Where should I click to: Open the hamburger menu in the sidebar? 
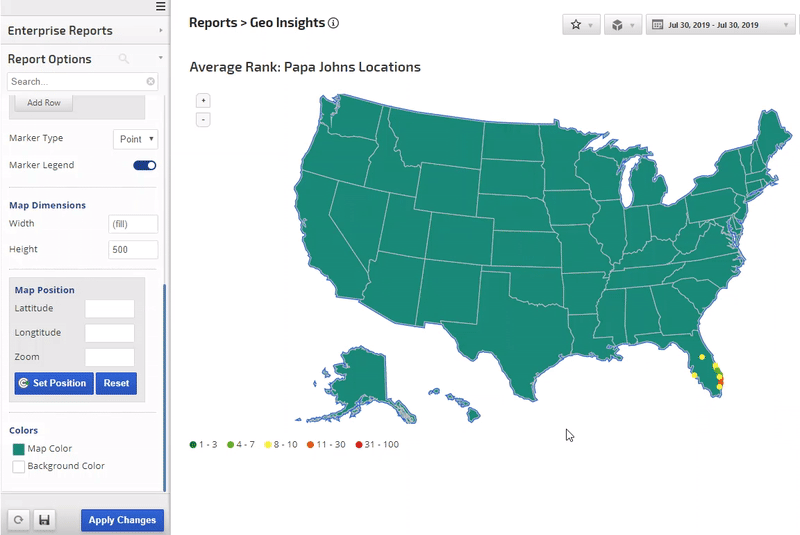160,7
